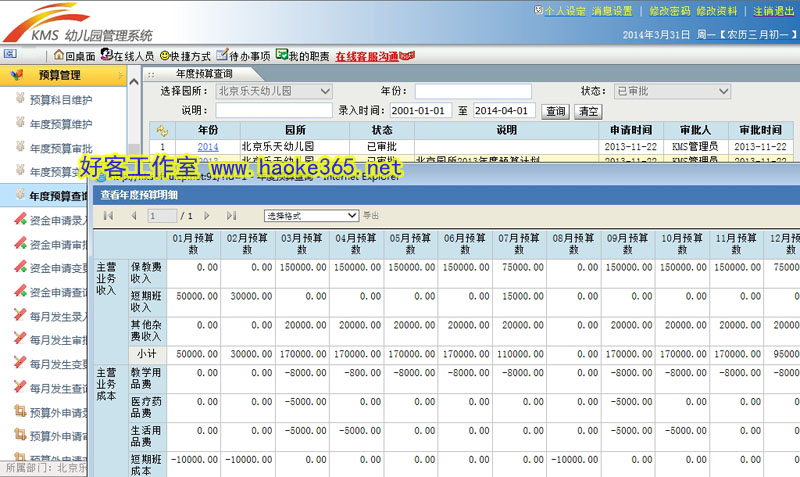This screenshot has height=477, width=800.
Task: Sort by 年份 column header
Action: (208, 130)
